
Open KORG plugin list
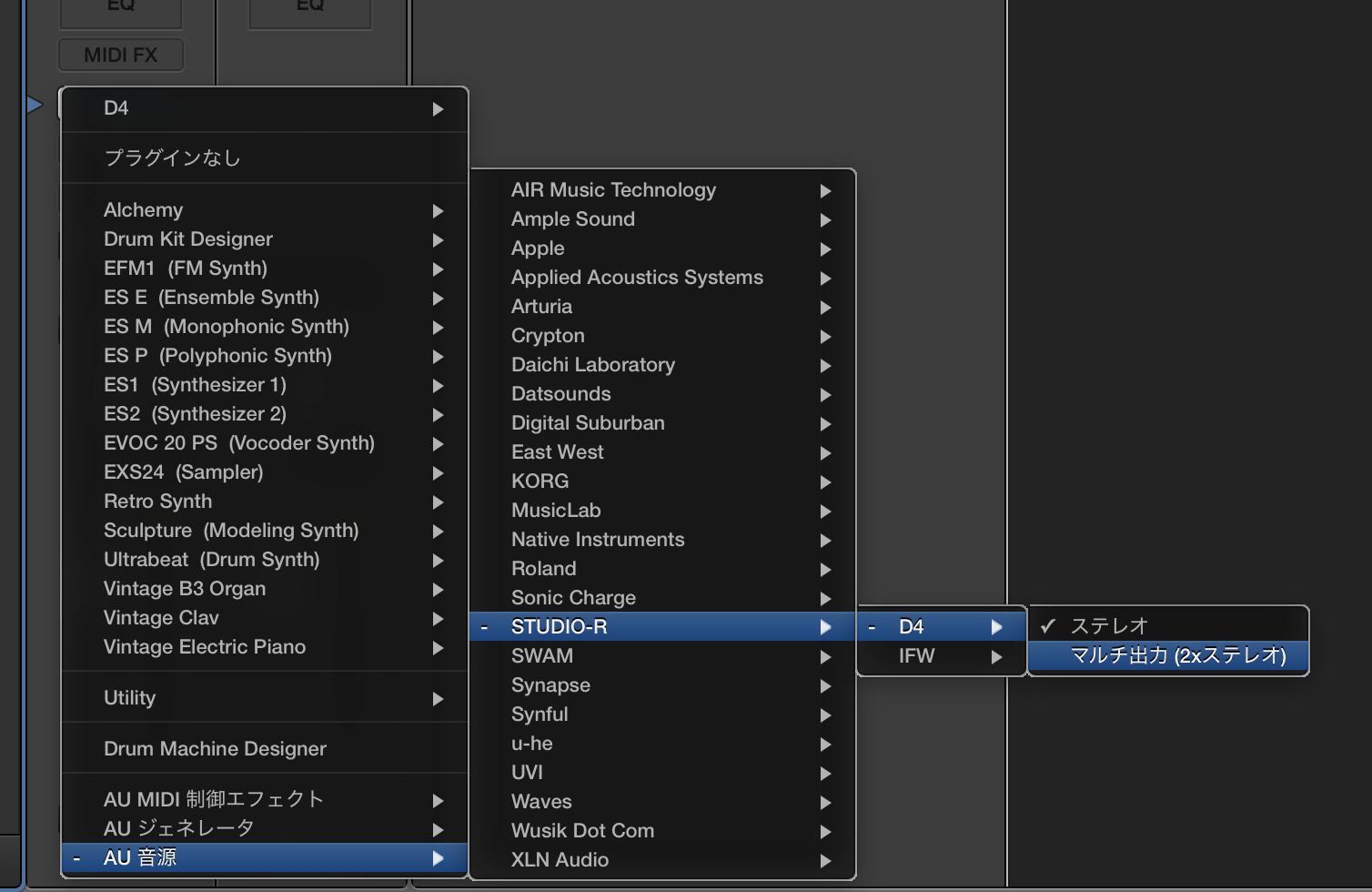[663, 481]
